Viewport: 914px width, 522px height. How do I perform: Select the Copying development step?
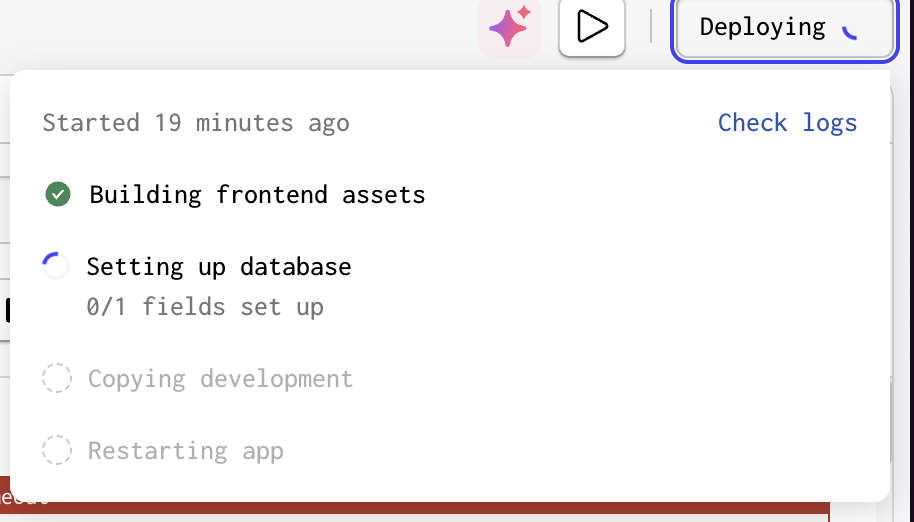[x=220, y=379]
